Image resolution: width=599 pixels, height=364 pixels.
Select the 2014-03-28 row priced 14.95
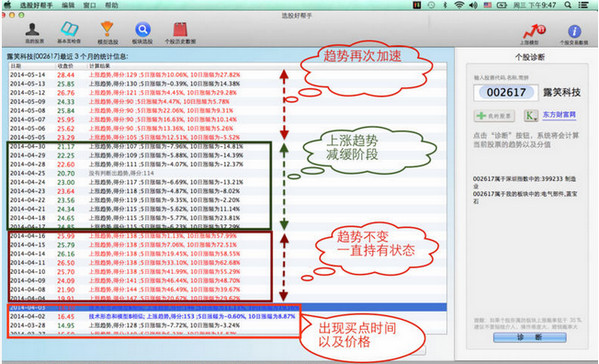(x=228, y=326)
